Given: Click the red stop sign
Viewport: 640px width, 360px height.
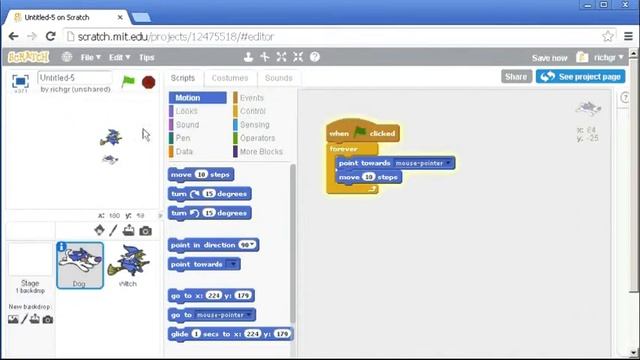Looking at the screenshot, I should pyautogui.click(x=149, y=82).
